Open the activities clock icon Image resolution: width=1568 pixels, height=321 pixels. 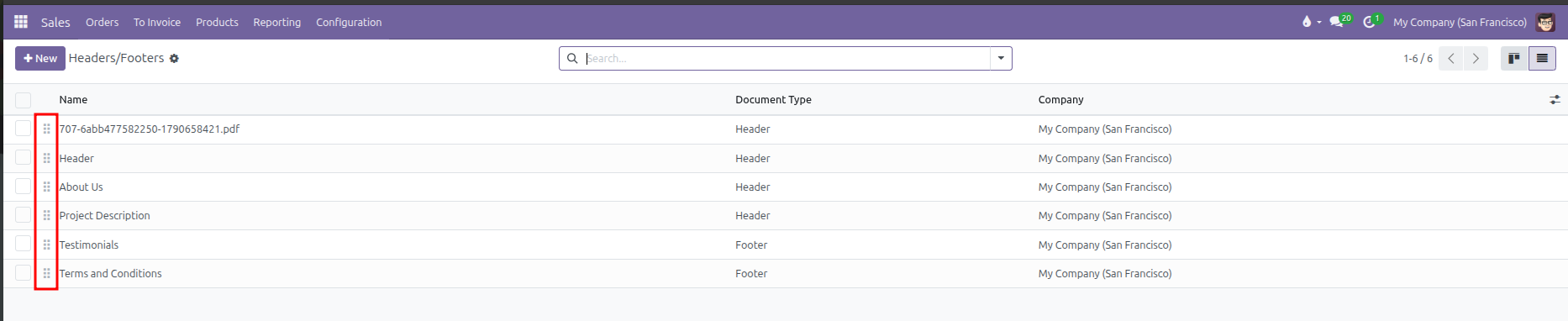tap(1369, 22)
